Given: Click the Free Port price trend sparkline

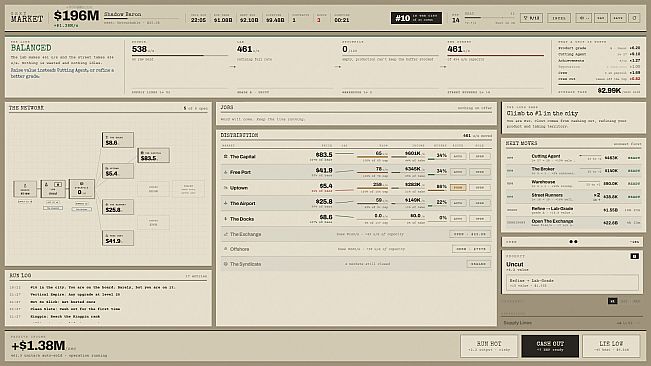Looking at the screenshot, I should (x=344, y=171).
